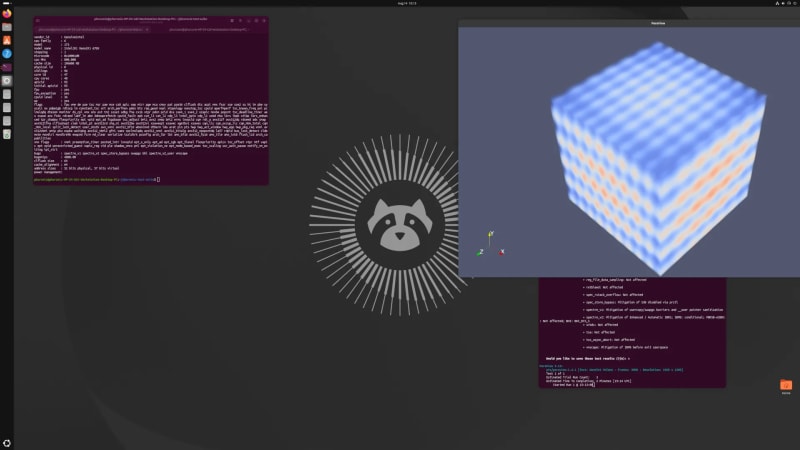This screenshot has height=450, width=800.
Task: Click the 3D volume cube in ParaView view
Action: click(659, 158)
